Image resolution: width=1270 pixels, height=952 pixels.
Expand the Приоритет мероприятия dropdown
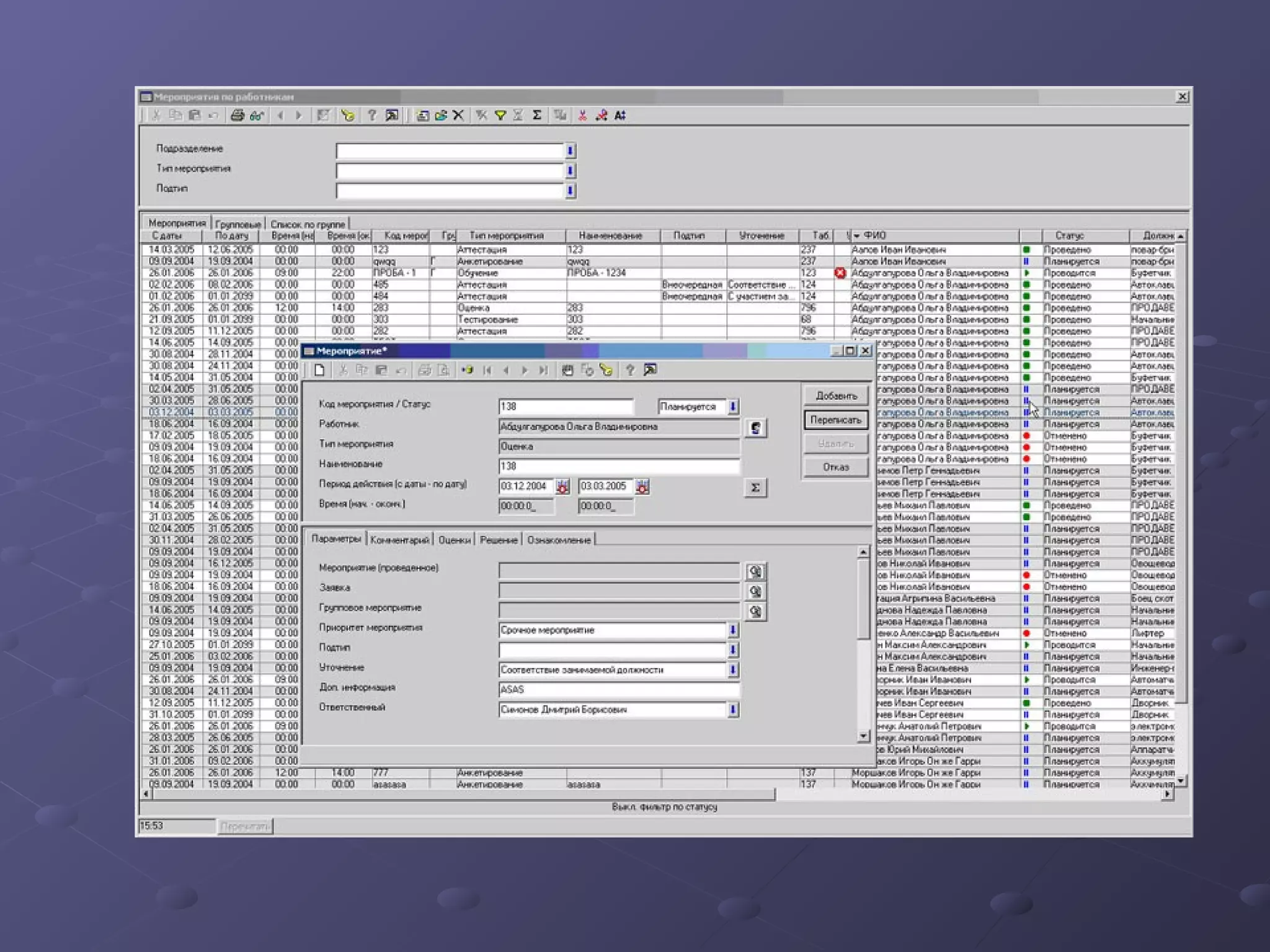coord(732,630)
